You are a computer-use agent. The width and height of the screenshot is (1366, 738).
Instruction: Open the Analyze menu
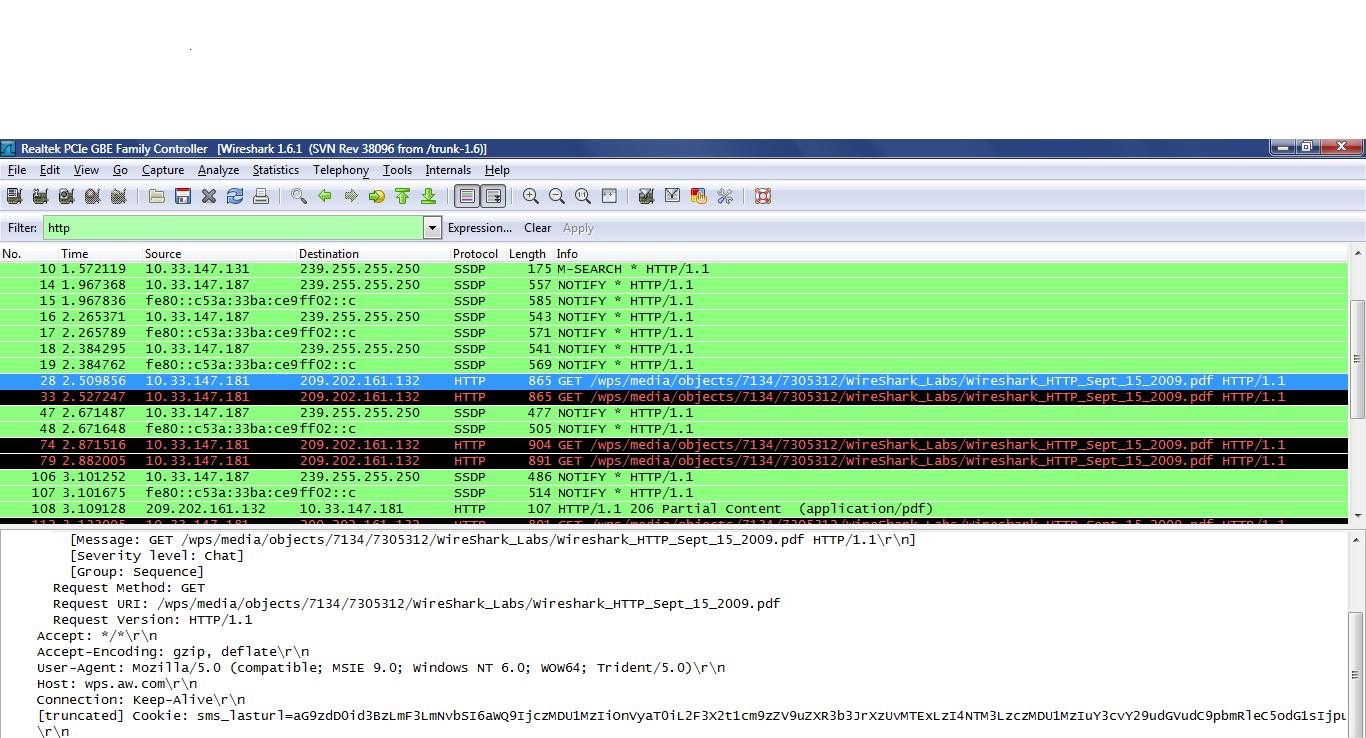tap(218, 170)
